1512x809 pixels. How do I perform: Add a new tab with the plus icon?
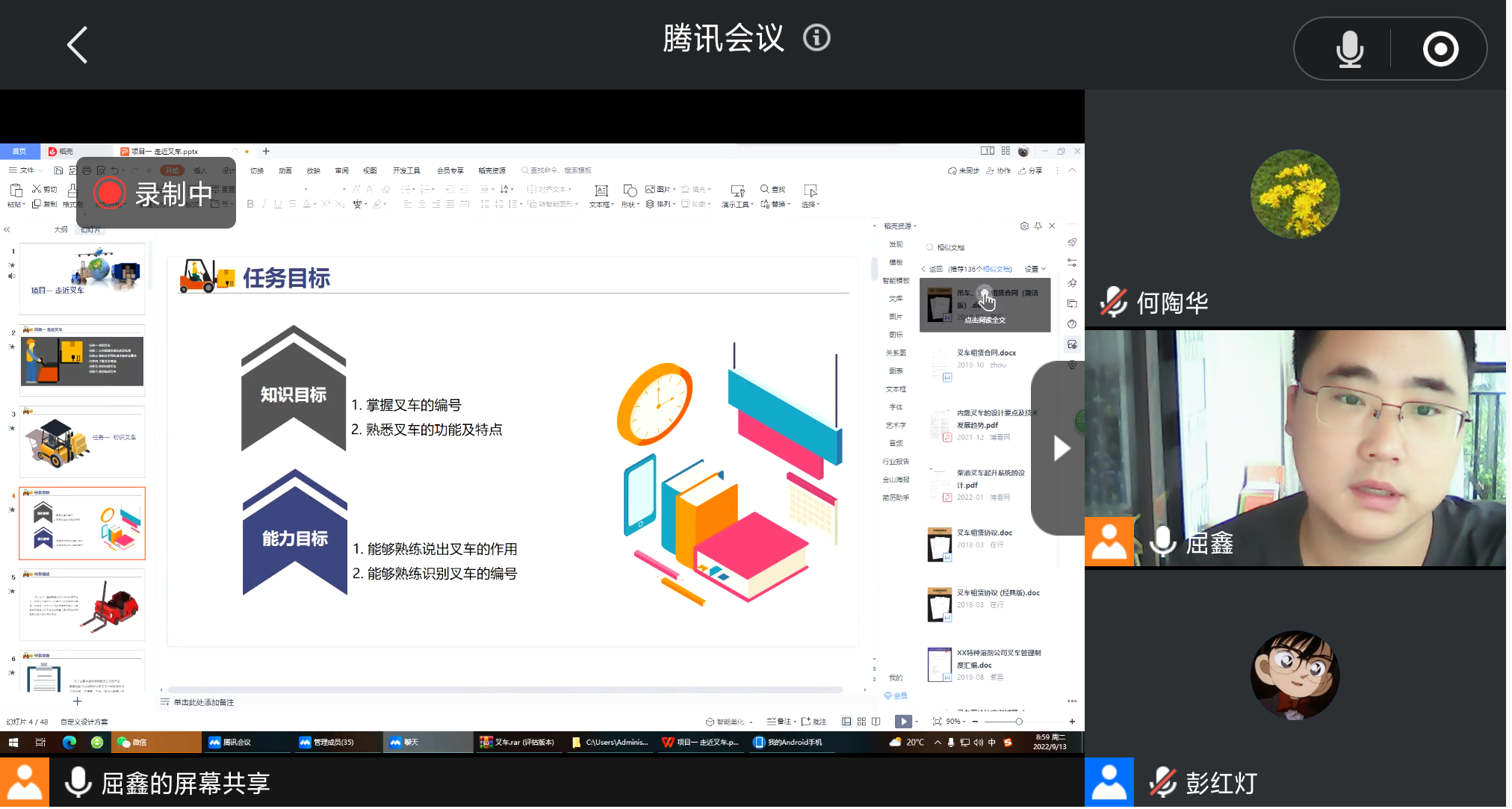pos(266,151)
